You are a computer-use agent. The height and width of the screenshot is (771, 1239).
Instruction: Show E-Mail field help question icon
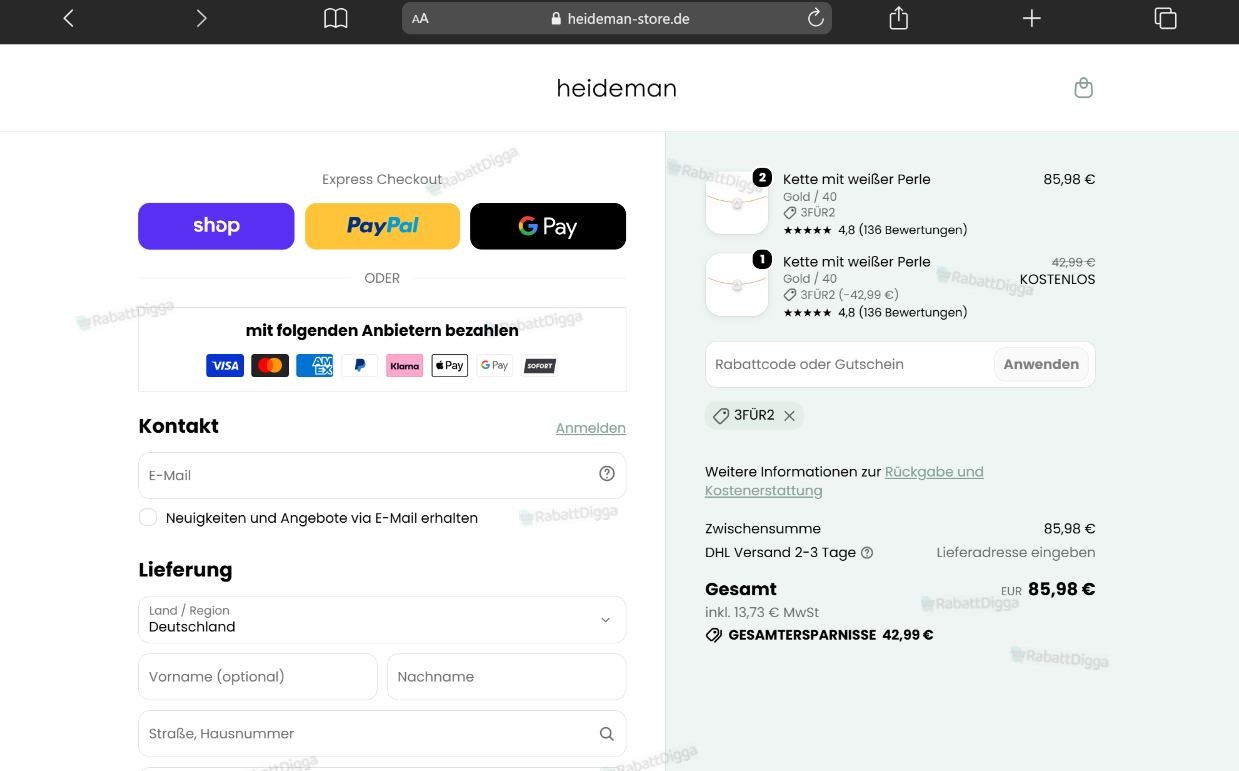tap(607, 474)
